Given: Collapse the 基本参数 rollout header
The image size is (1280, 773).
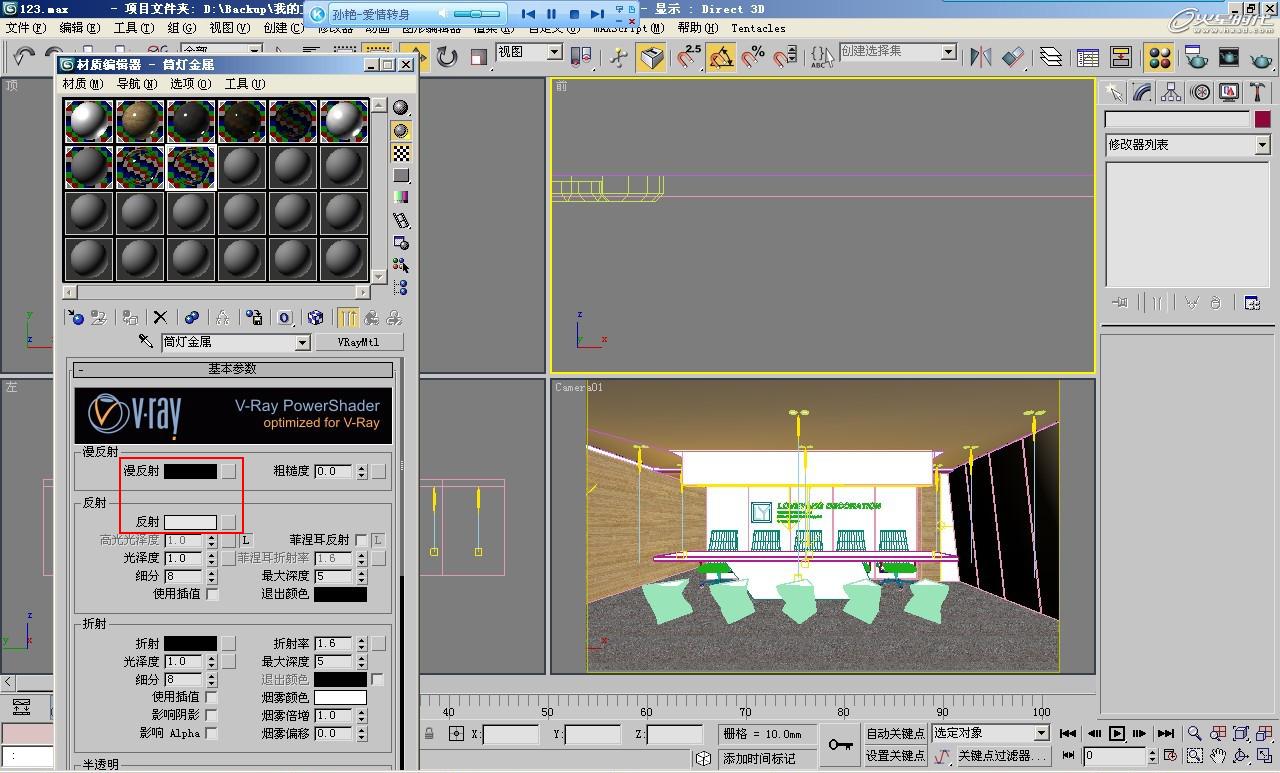Looking at the screenshot, I should 232,369.
